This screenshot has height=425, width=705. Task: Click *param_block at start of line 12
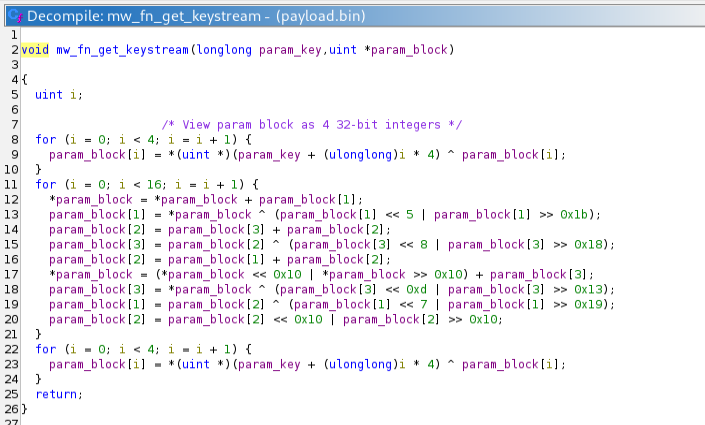coord(91,199)
